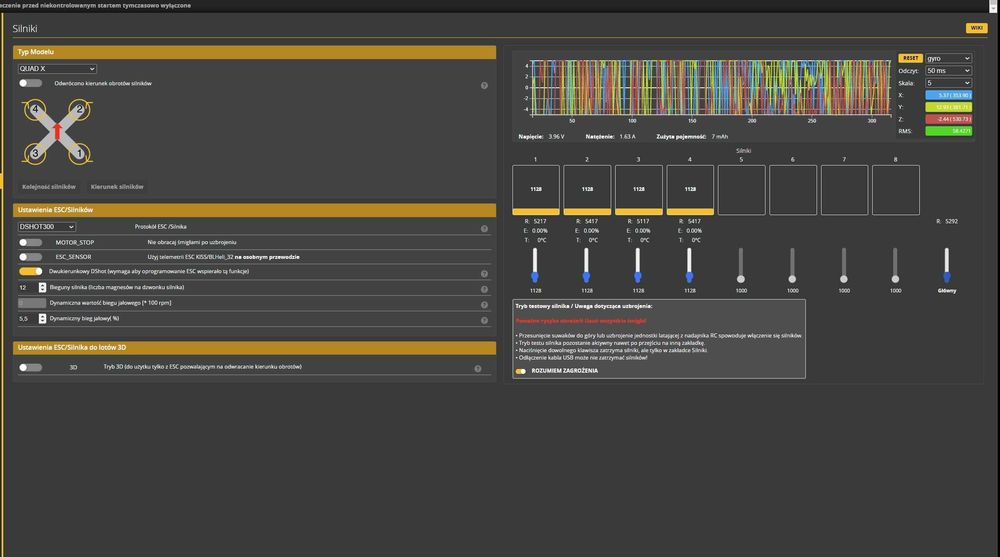This screenshot has width=1000, height=557.
Task: Expand the DSHOT300 protocol dropdown
Action: click(47, 227)
